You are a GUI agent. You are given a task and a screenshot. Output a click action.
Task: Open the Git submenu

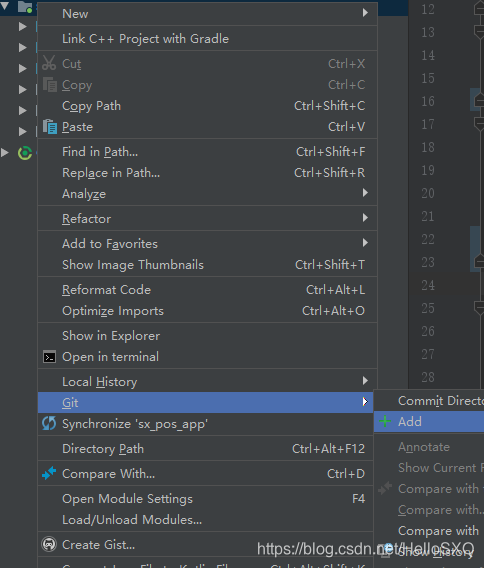205,402
